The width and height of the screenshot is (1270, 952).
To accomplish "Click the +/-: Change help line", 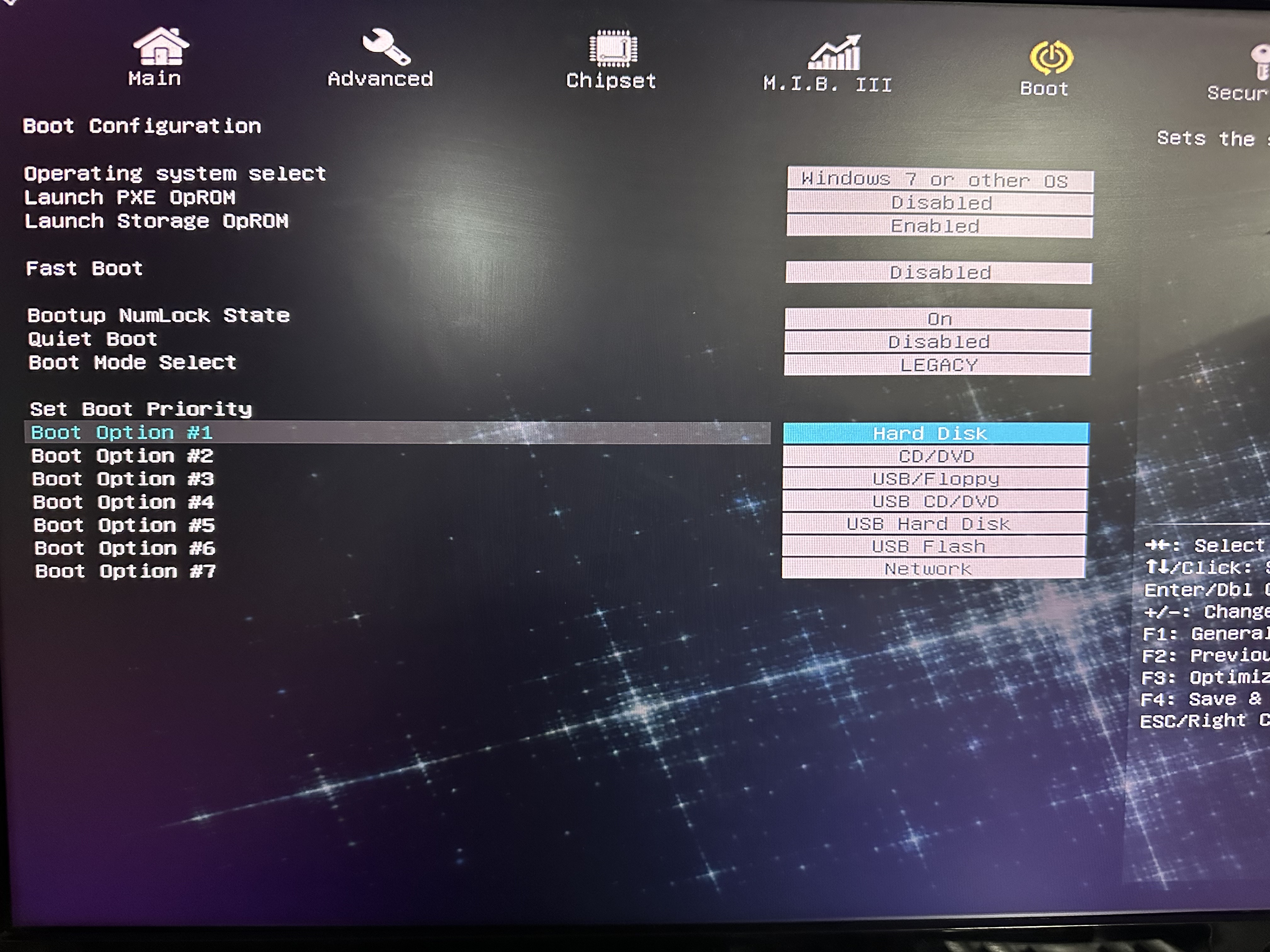I will click(x=1206, y=612).
